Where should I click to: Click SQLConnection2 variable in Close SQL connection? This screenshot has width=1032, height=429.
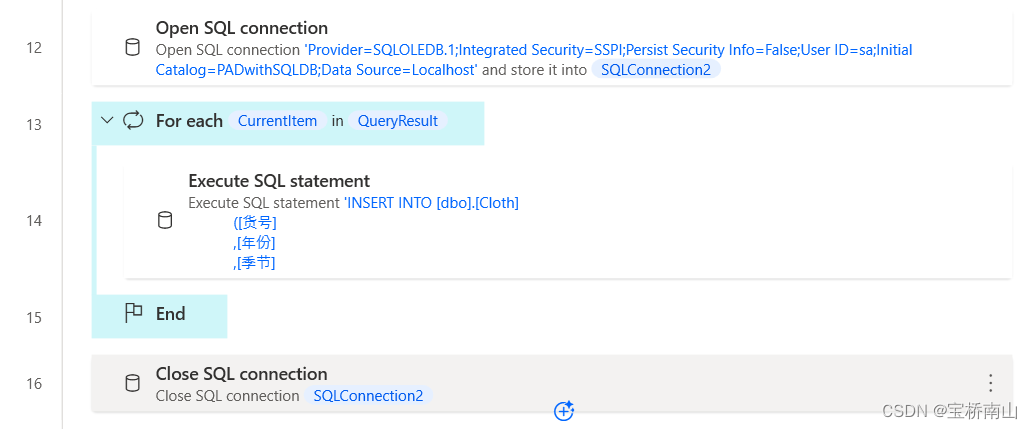pyautogui.click(x=368, y=396)
